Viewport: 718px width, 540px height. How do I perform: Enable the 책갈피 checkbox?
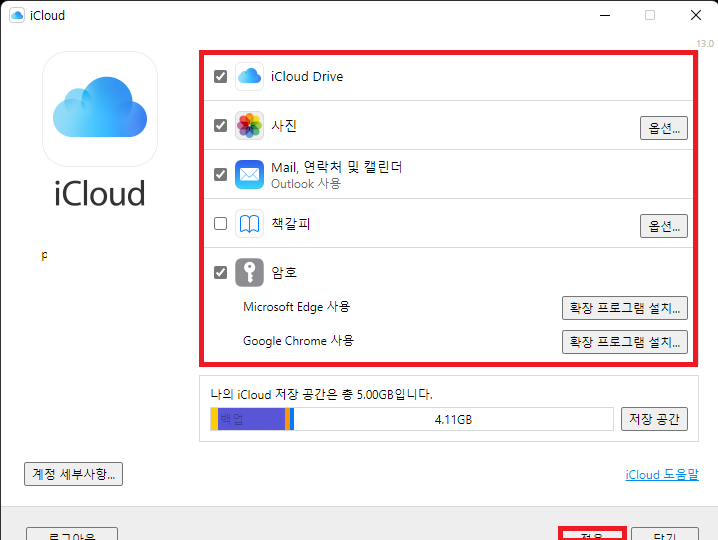[x=220, y=224]
